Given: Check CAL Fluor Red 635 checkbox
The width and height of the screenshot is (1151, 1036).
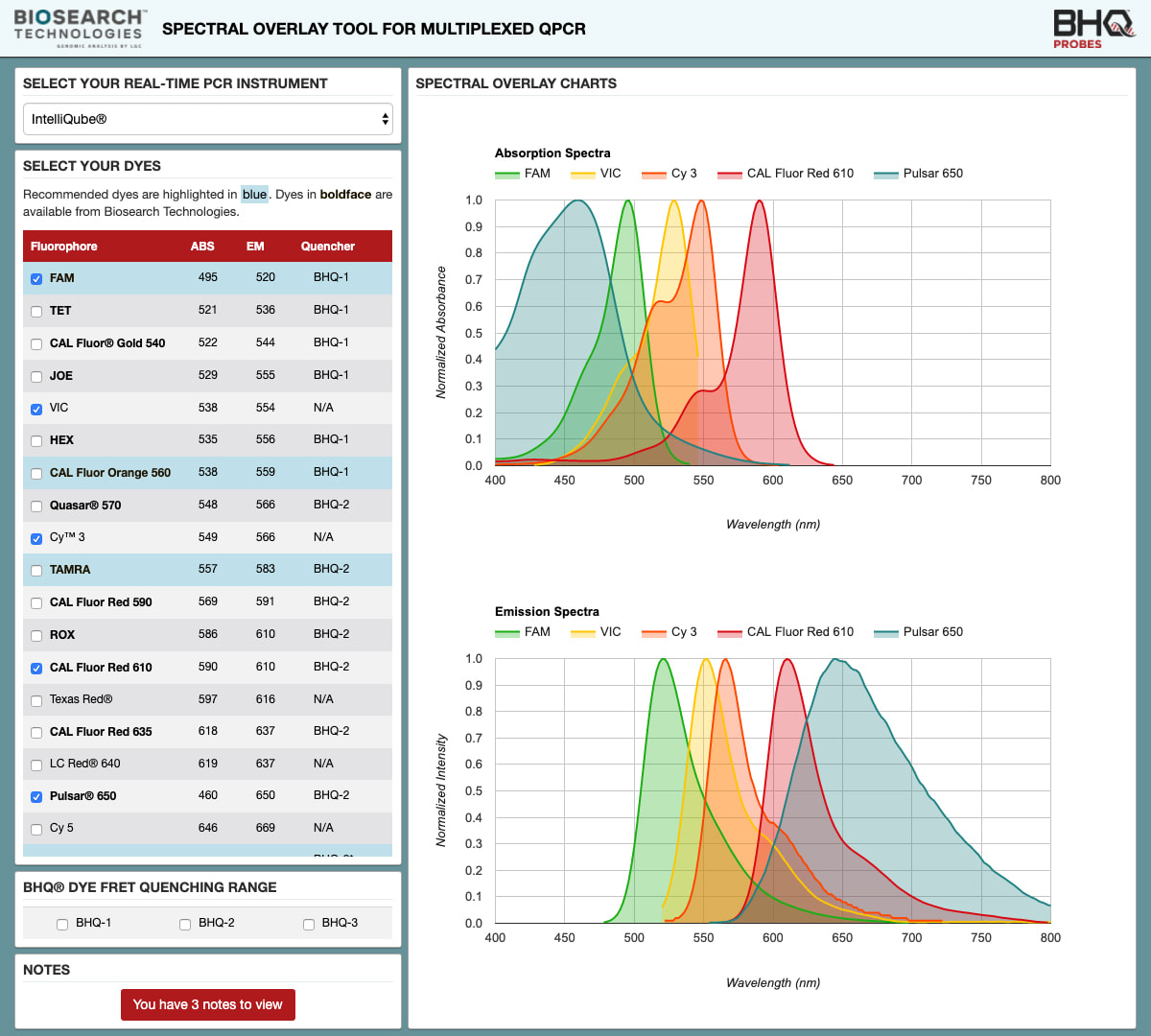Looking at the screenshot, I should tap(36, 733).
